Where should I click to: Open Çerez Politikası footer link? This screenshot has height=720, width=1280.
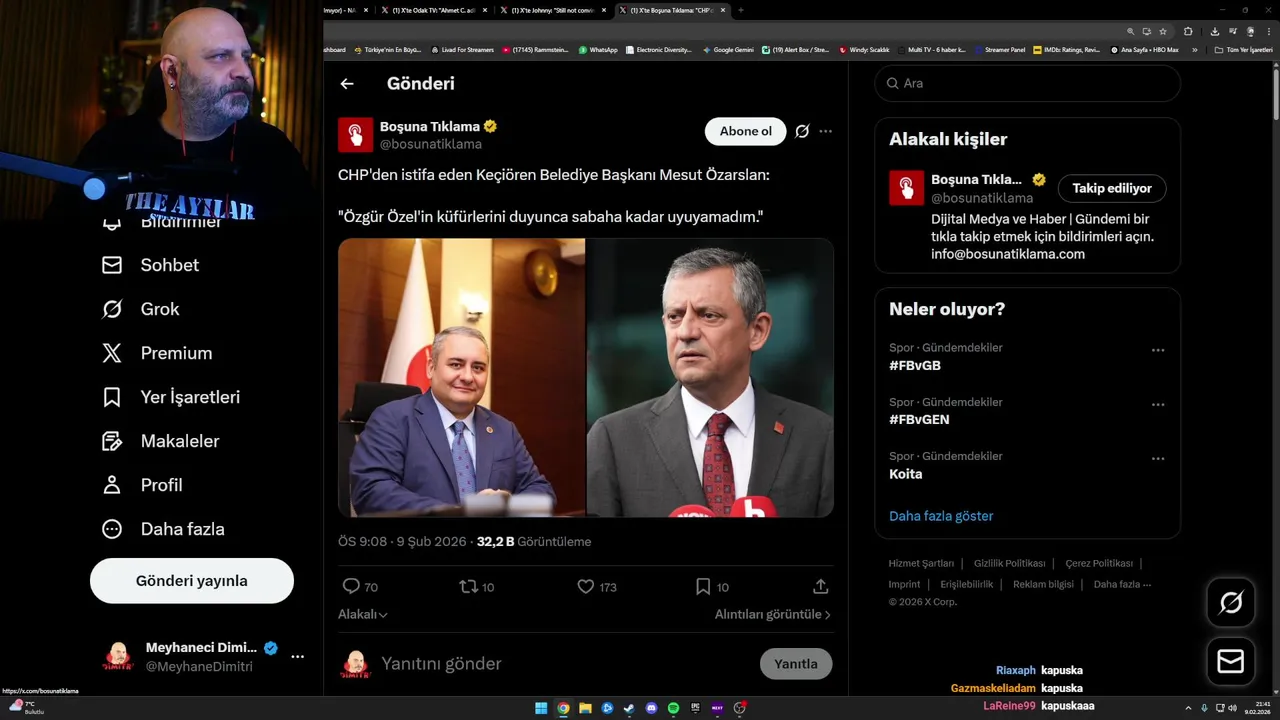(1099, 563)
